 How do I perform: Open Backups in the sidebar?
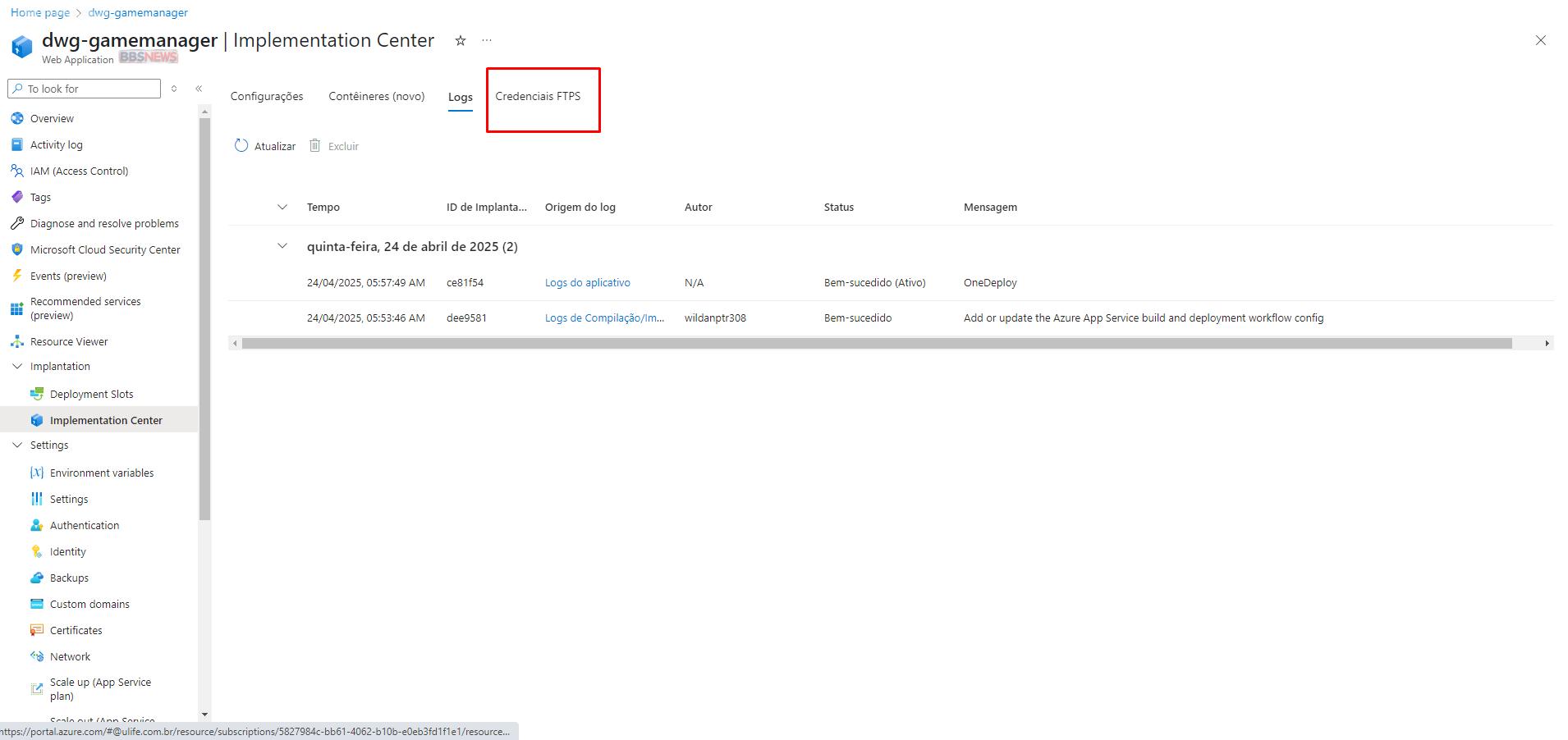pyautogui.click(x=69, y=578)
